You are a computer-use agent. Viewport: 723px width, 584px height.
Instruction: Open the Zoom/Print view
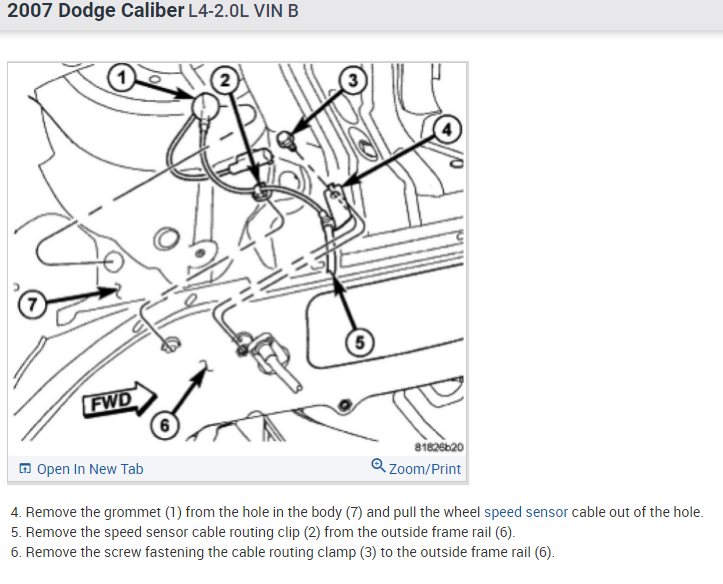click(x=416, y=467)
